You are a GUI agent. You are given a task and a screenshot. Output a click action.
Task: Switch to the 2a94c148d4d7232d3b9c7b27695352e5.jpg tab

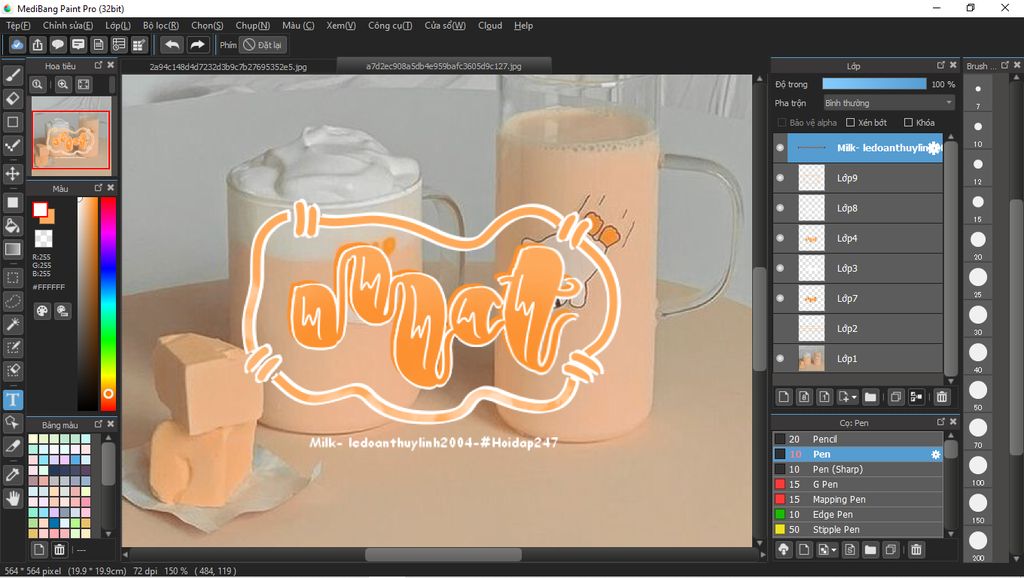228,66
